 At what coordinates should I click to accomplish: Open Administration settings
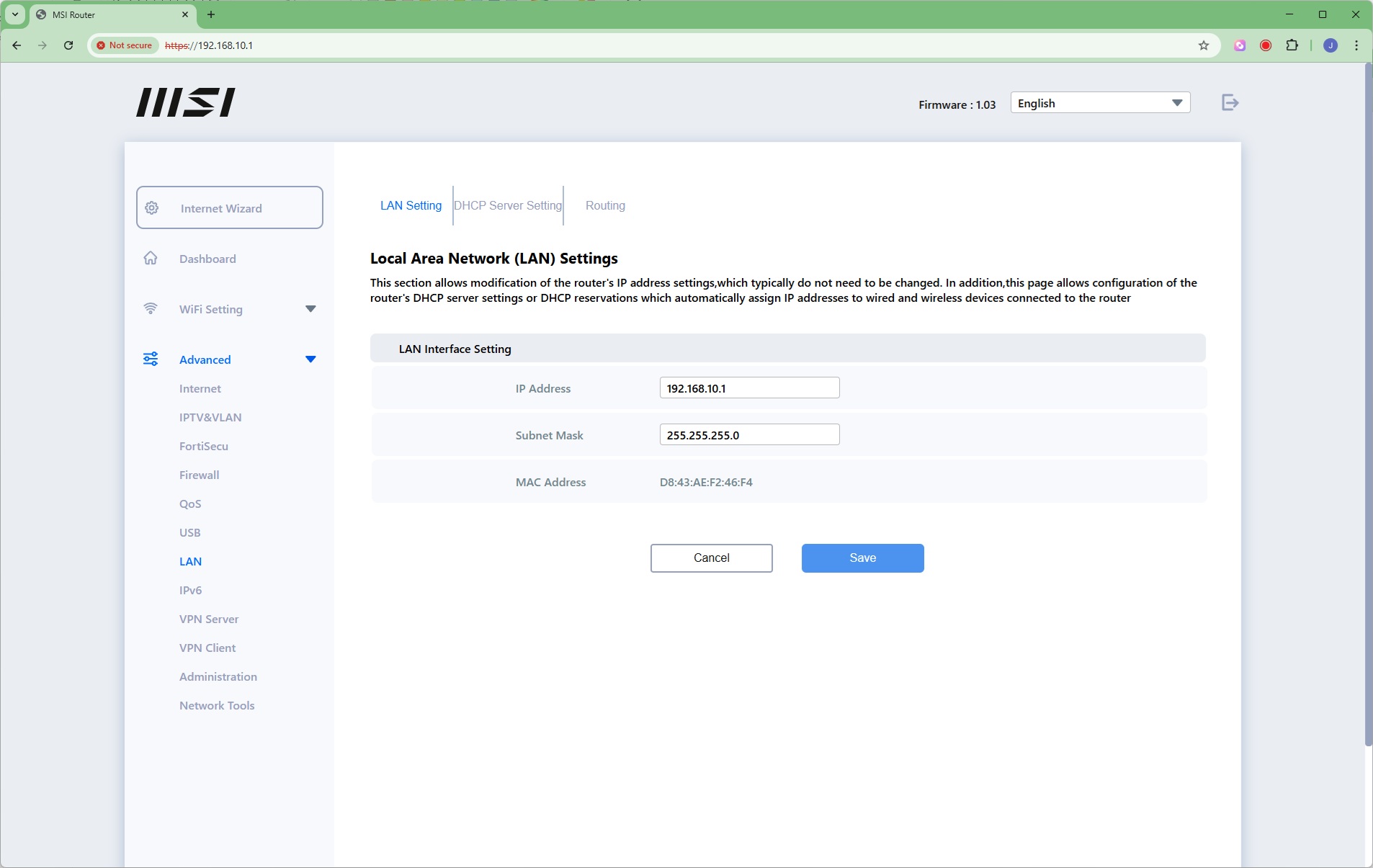[218, 676]
